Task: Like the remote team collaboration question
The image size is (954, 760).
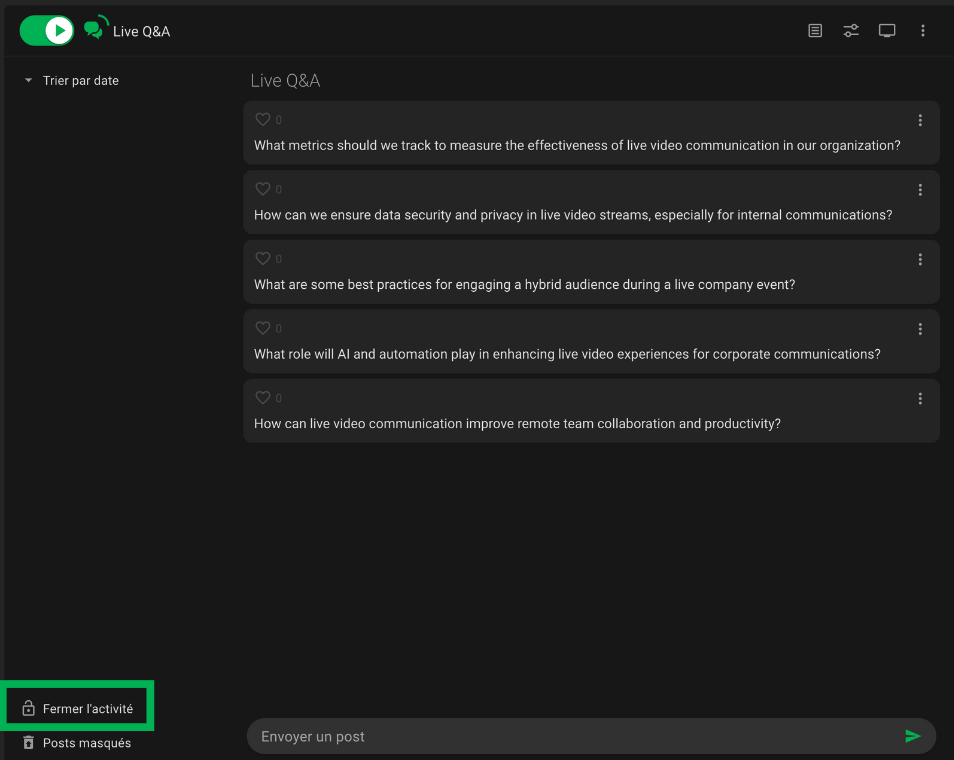Action: click(263, 398)
